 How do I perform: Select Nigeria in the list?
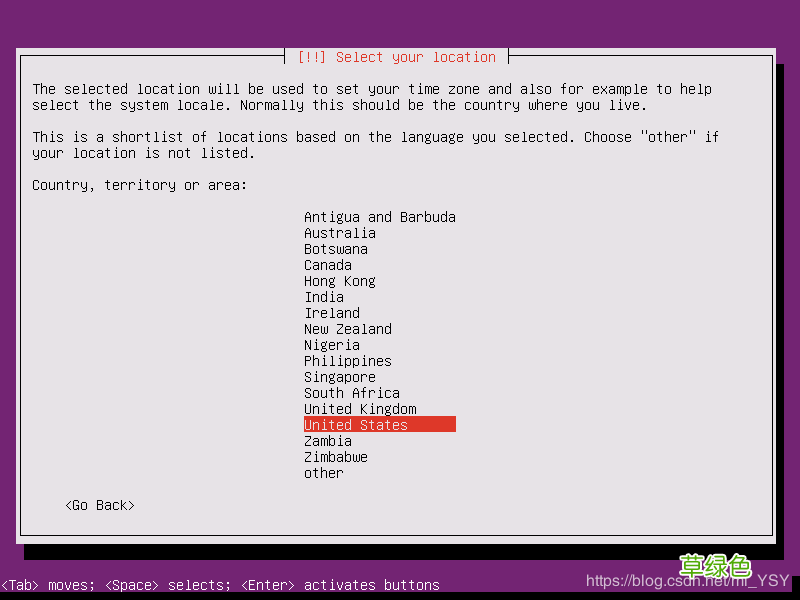[x=332, y=345]
